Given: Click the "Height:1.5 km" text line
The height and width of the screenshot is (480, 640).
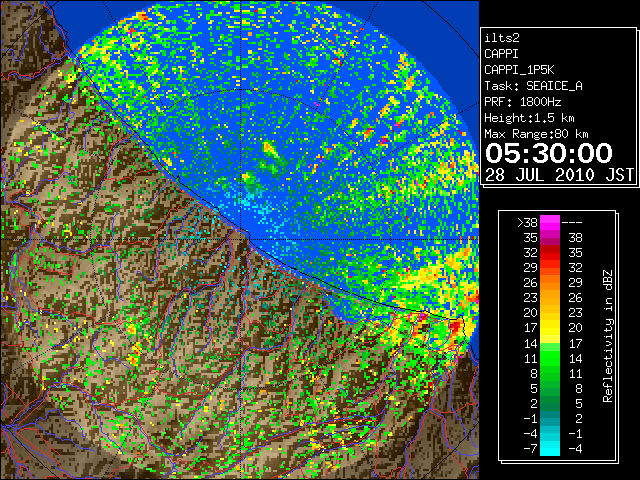Looking at the screenshot, I should pos(529,118).
